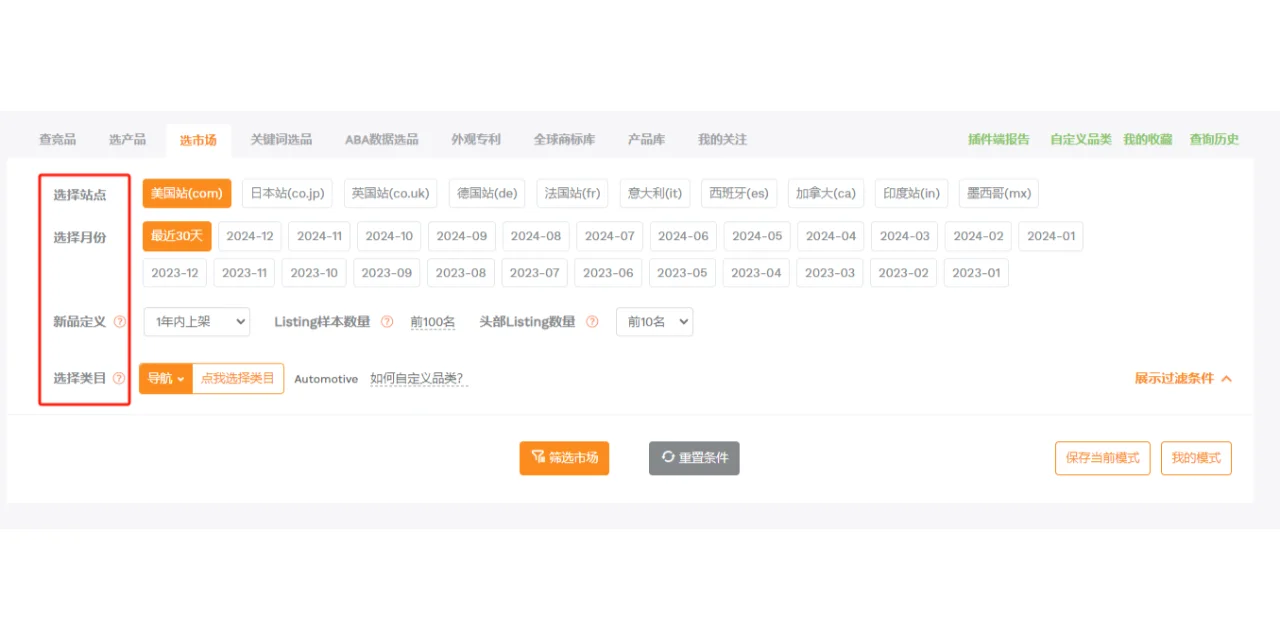
Task: Open help icon next to 新品定义
Action: click(120, 322)
